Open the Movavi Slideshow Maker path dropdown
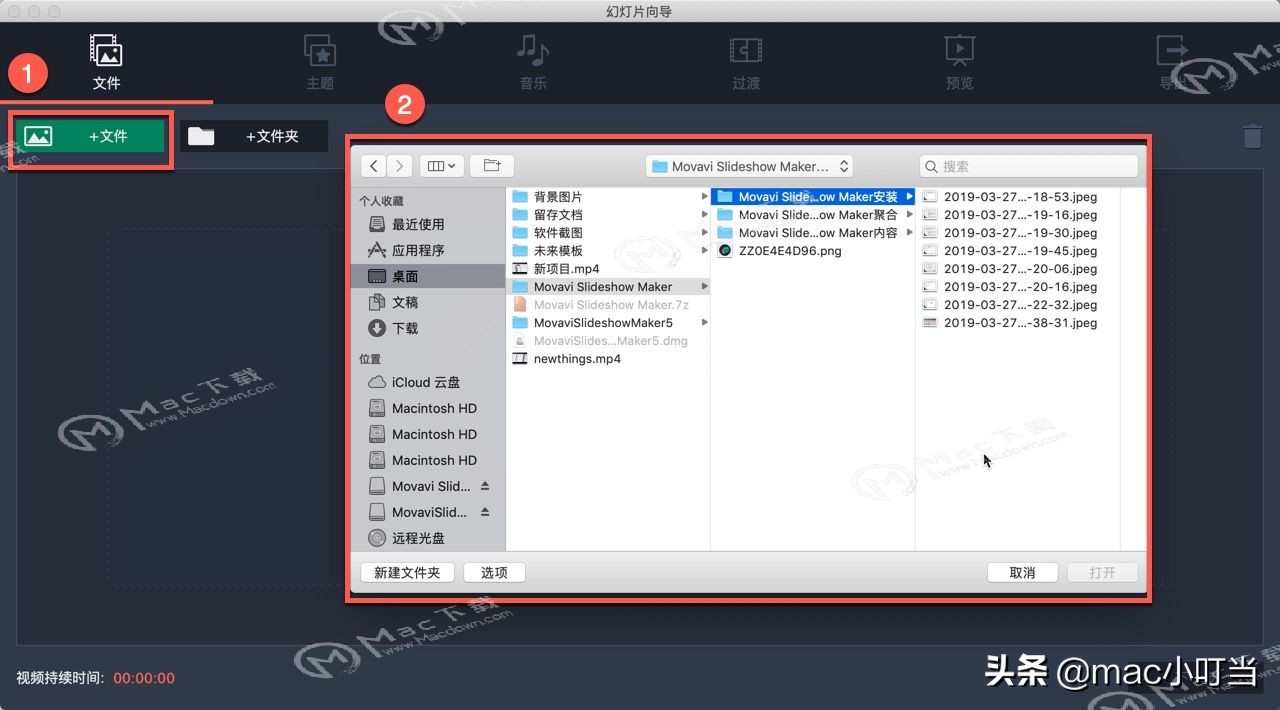Screen dimensions: 1280x710 (749, 166)
